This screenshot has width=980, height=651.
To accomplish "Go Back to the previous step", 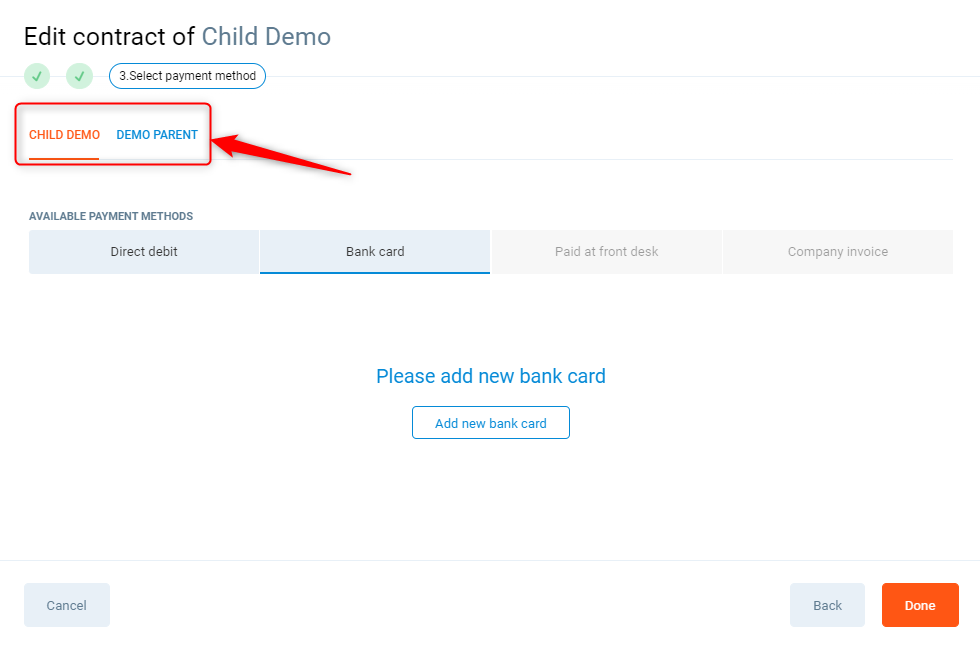I will (x=827, y=605).
